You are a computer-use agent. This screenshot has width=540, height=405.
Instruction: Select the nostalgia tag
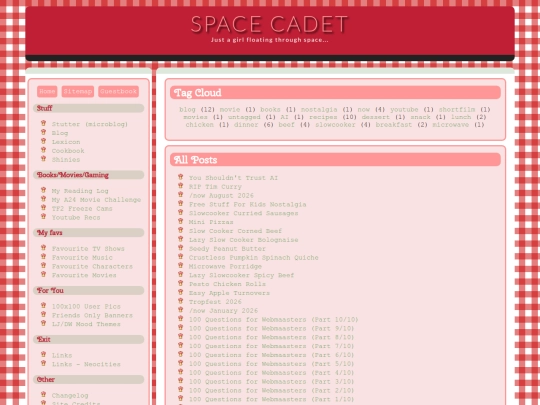(x=319, y=110)
